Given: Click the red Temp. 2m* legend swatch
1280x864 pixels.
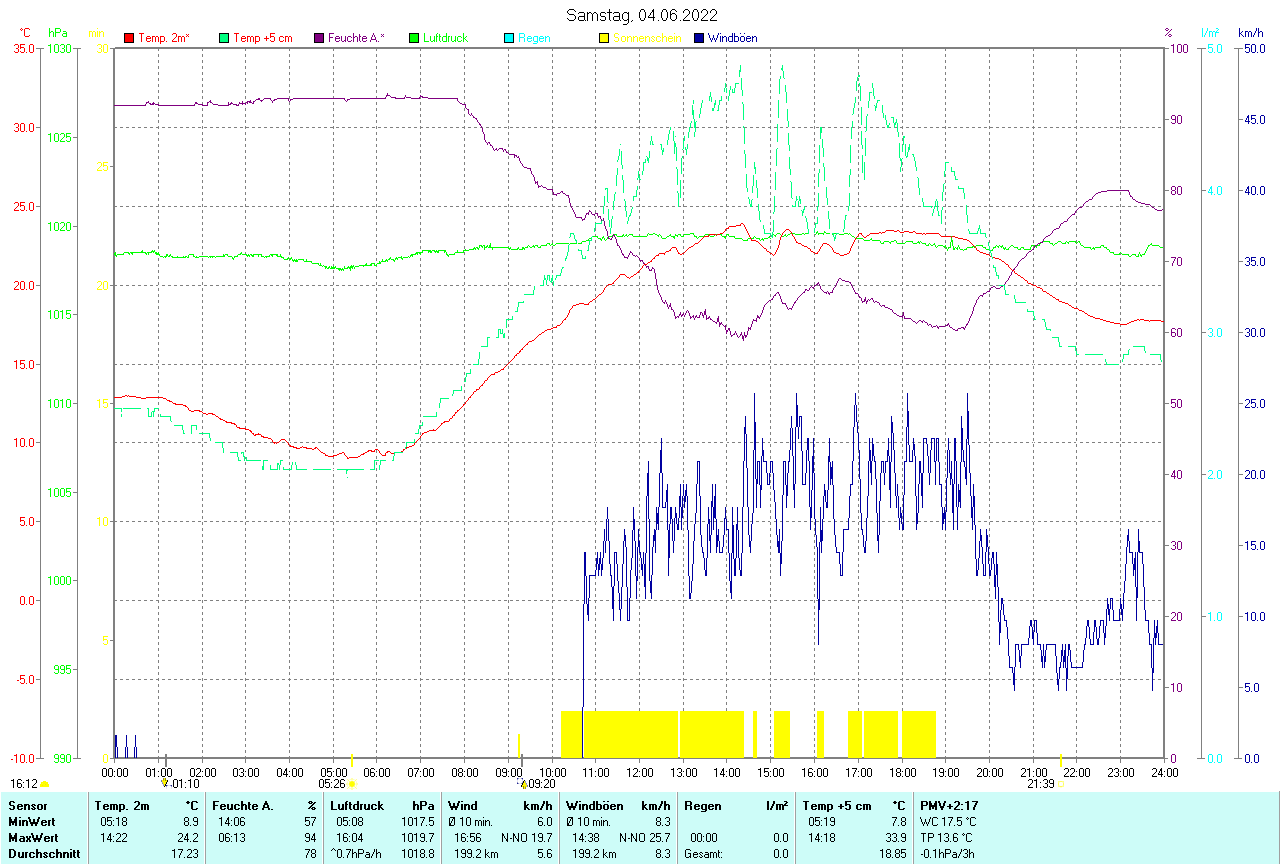Looking at the screenshot, I should click(129, 38).
